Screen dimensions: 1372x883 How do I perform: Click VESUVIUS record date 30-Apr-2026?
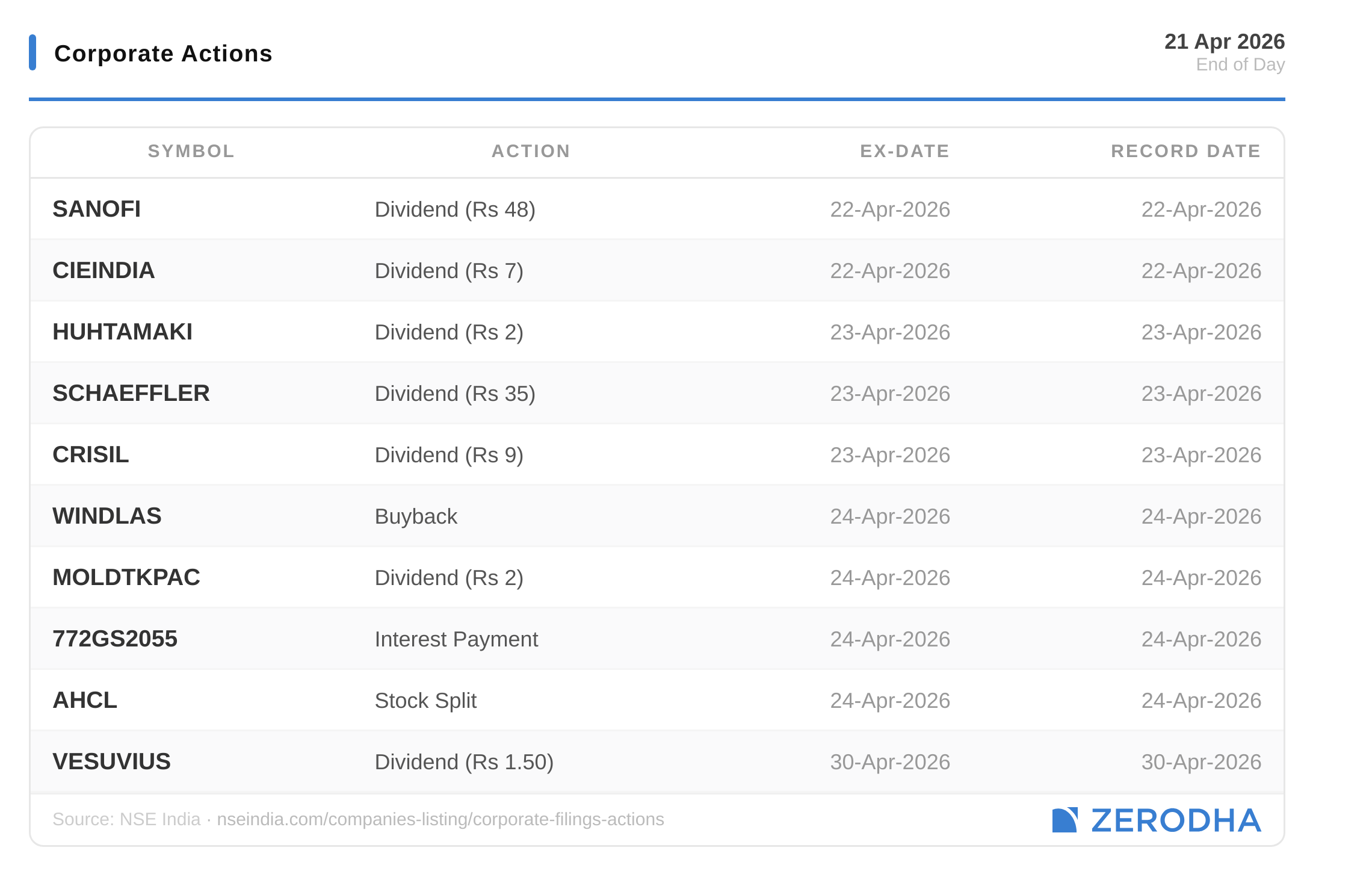click(1200, 762)
